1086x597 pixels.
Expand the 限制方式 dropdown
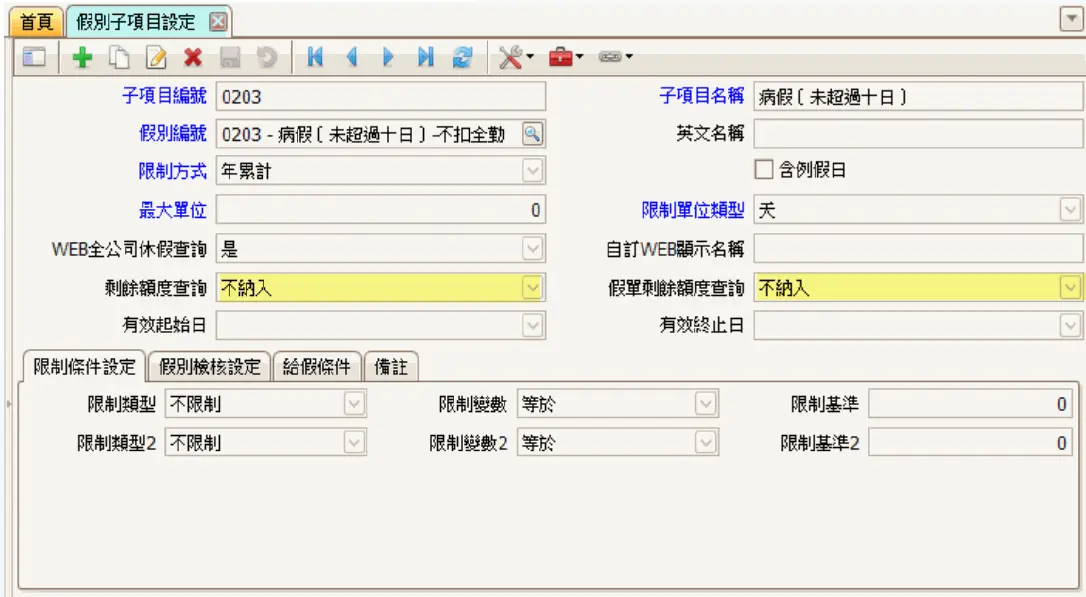[533, 171]
